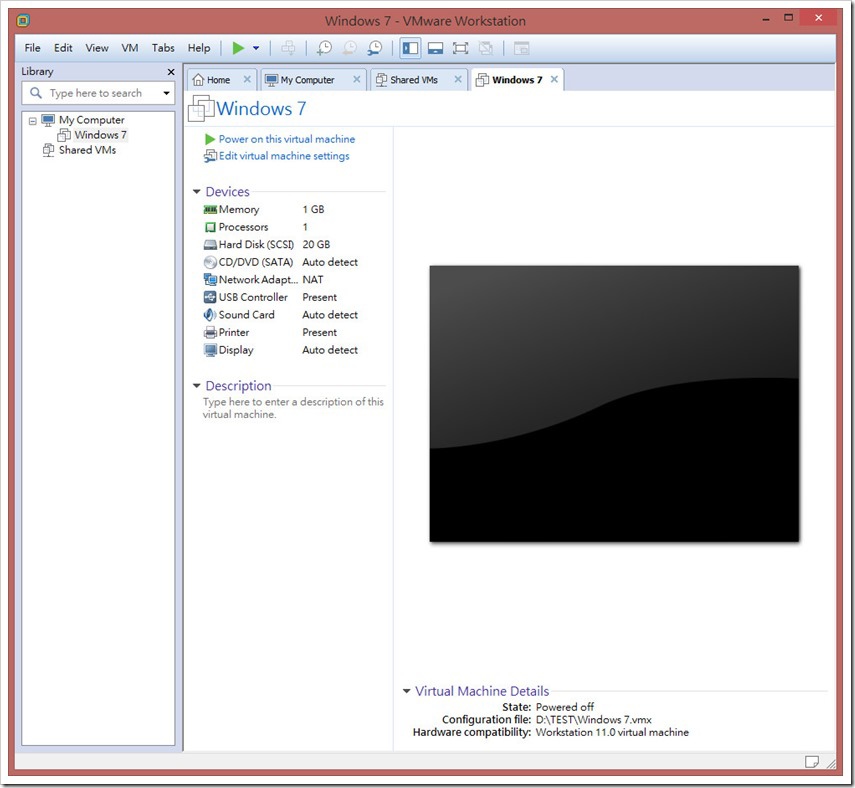The width and height of the screenshot is (855, 788).
Task: Enter full screen mode icon
Action: coord(460,48)
